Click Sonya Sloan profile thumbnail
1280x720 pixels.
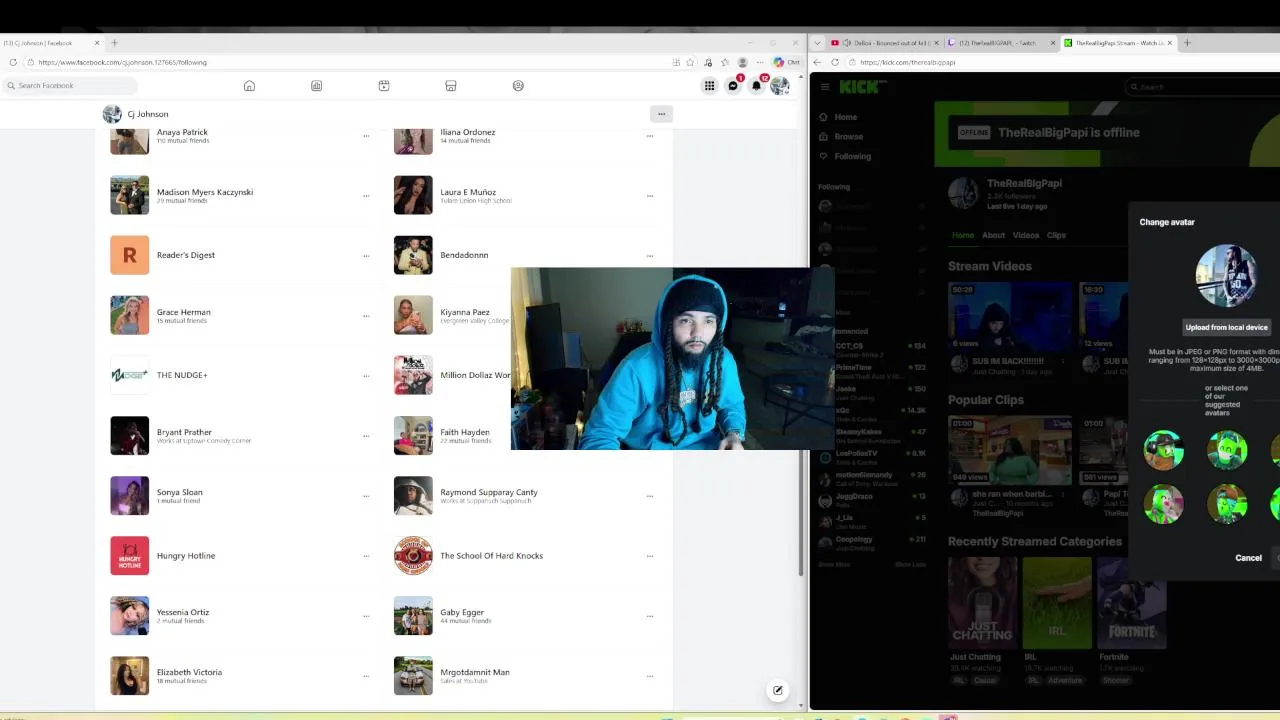pyautogui.click(x=129, y=496)
